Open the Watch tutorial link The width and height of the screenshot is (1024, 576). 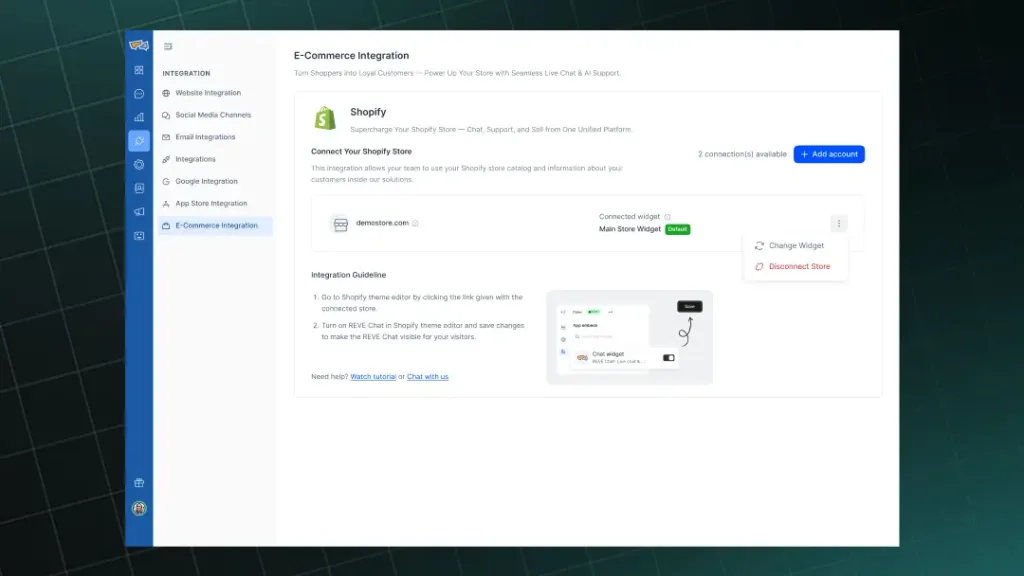point(372,377)
